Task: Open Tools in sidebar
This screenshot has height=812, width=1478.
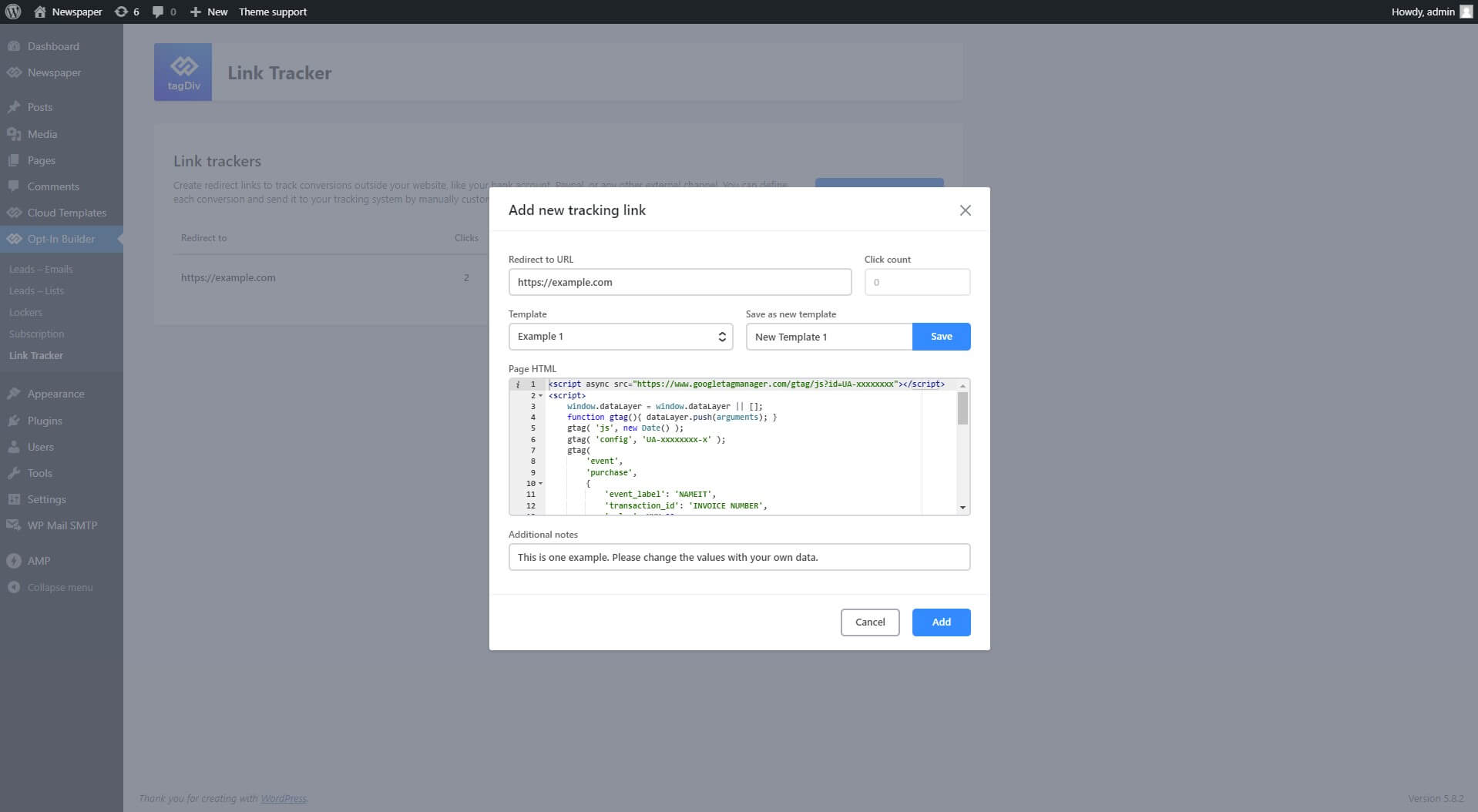Action: (40, 473)
